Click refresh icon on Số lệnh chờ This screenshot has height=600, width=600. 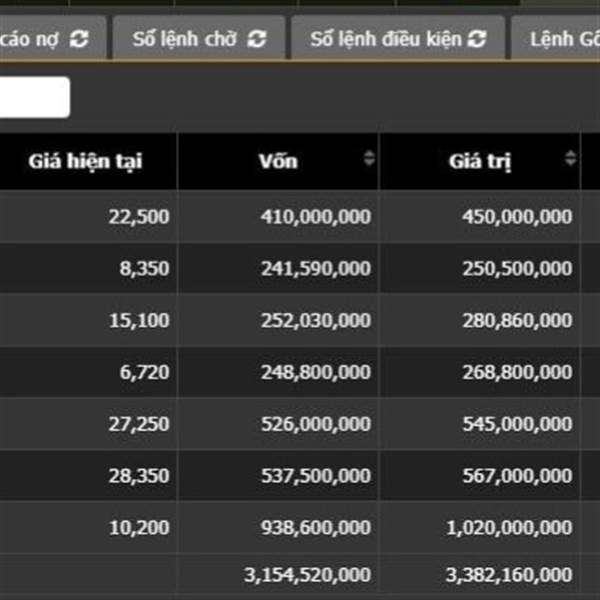pos(256,39)
